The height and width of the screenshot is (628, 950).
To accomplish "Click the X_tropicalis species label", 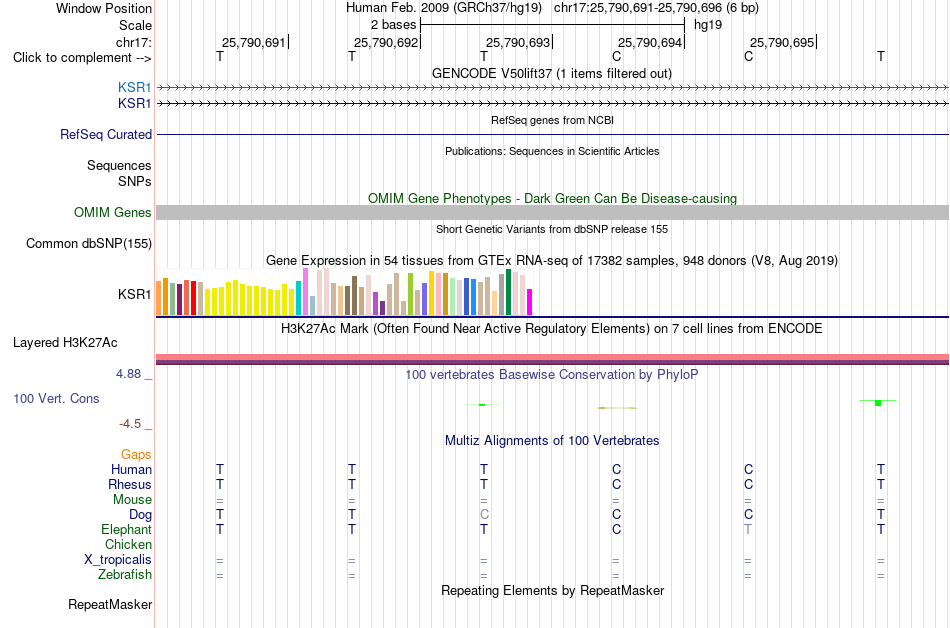I will coord(118,560).
